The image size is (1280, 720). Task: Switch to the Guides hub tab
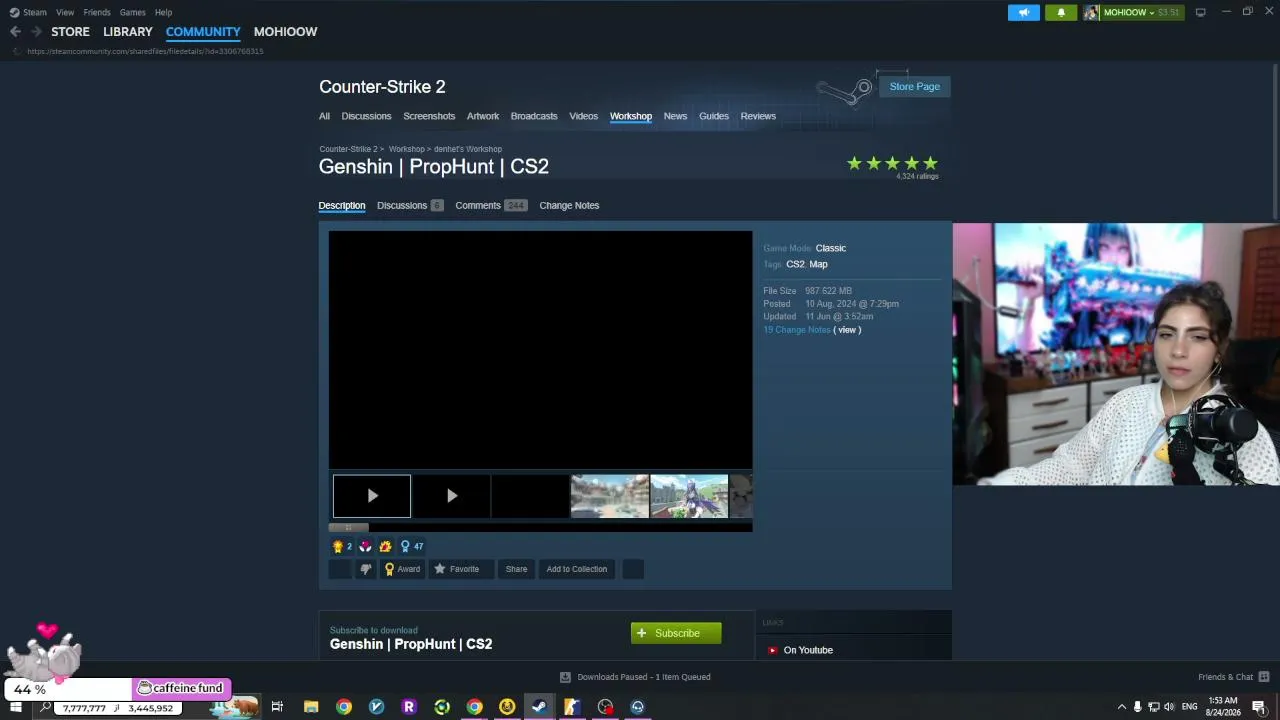714,116
